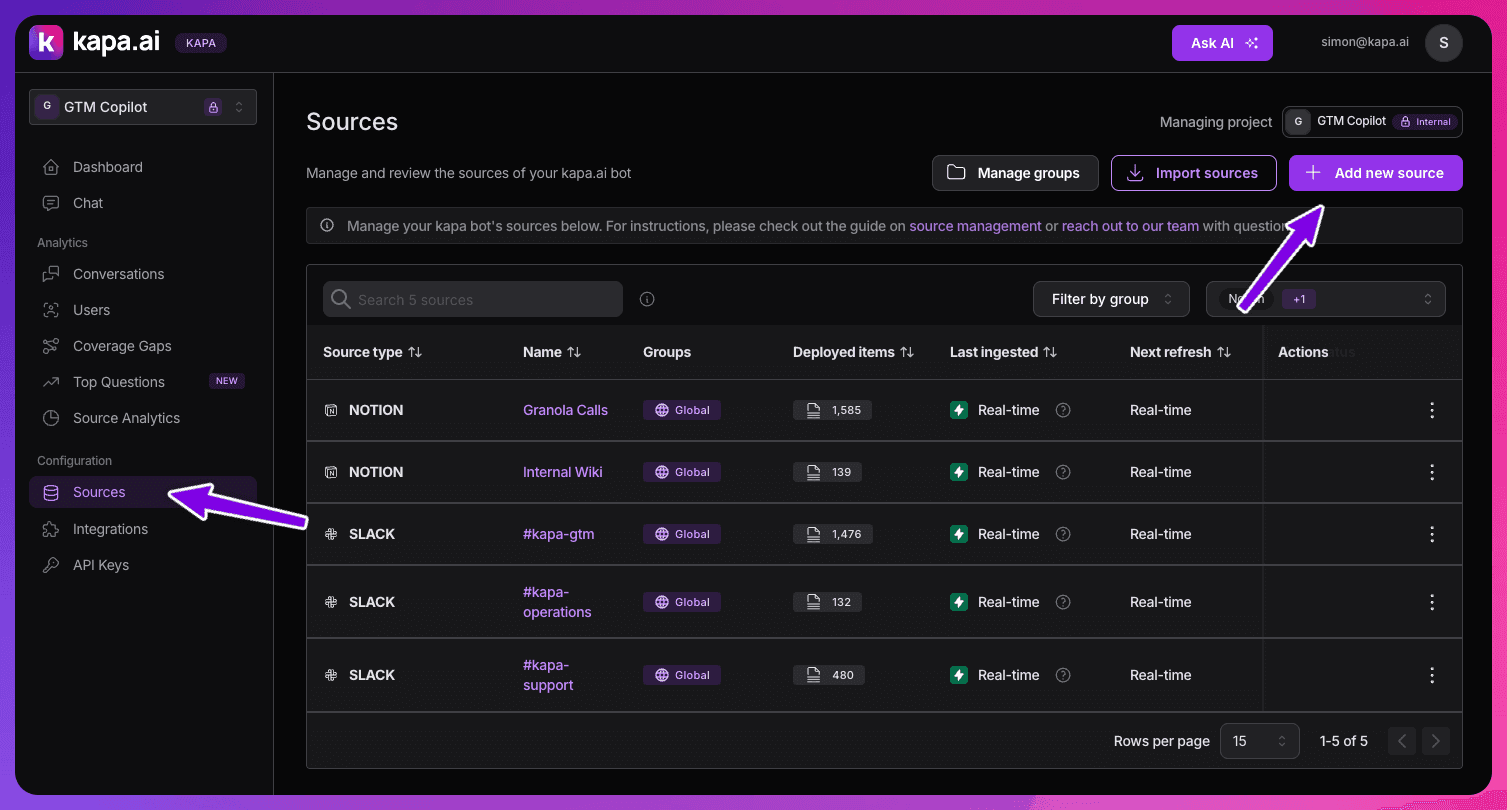1507x810 pixels.
Task: Open actions menu for #kapa-gtm
Action: 1432,534
